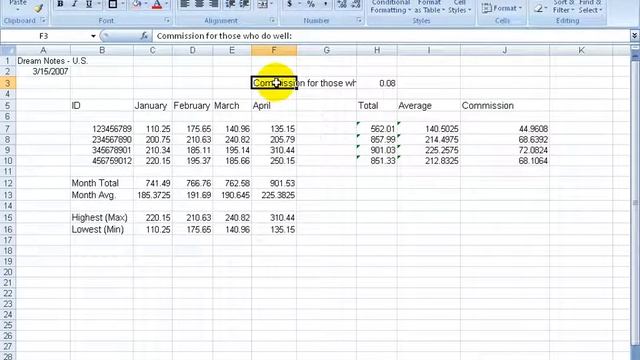Viewport: 640px width, 360px height.
Task: Click Merge and Center icon
Action: (x=263, y=4)
